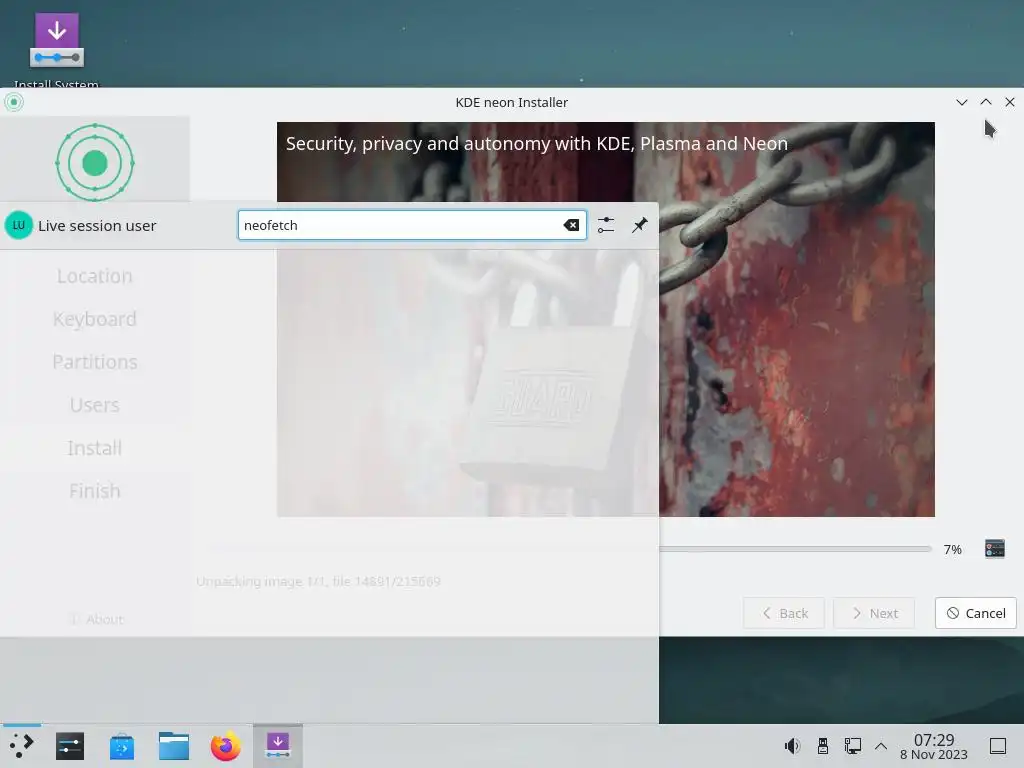Viewport: 1024px width, 768px height.
Task: Click the slideshow heading about security
Action: pos(537,144)
